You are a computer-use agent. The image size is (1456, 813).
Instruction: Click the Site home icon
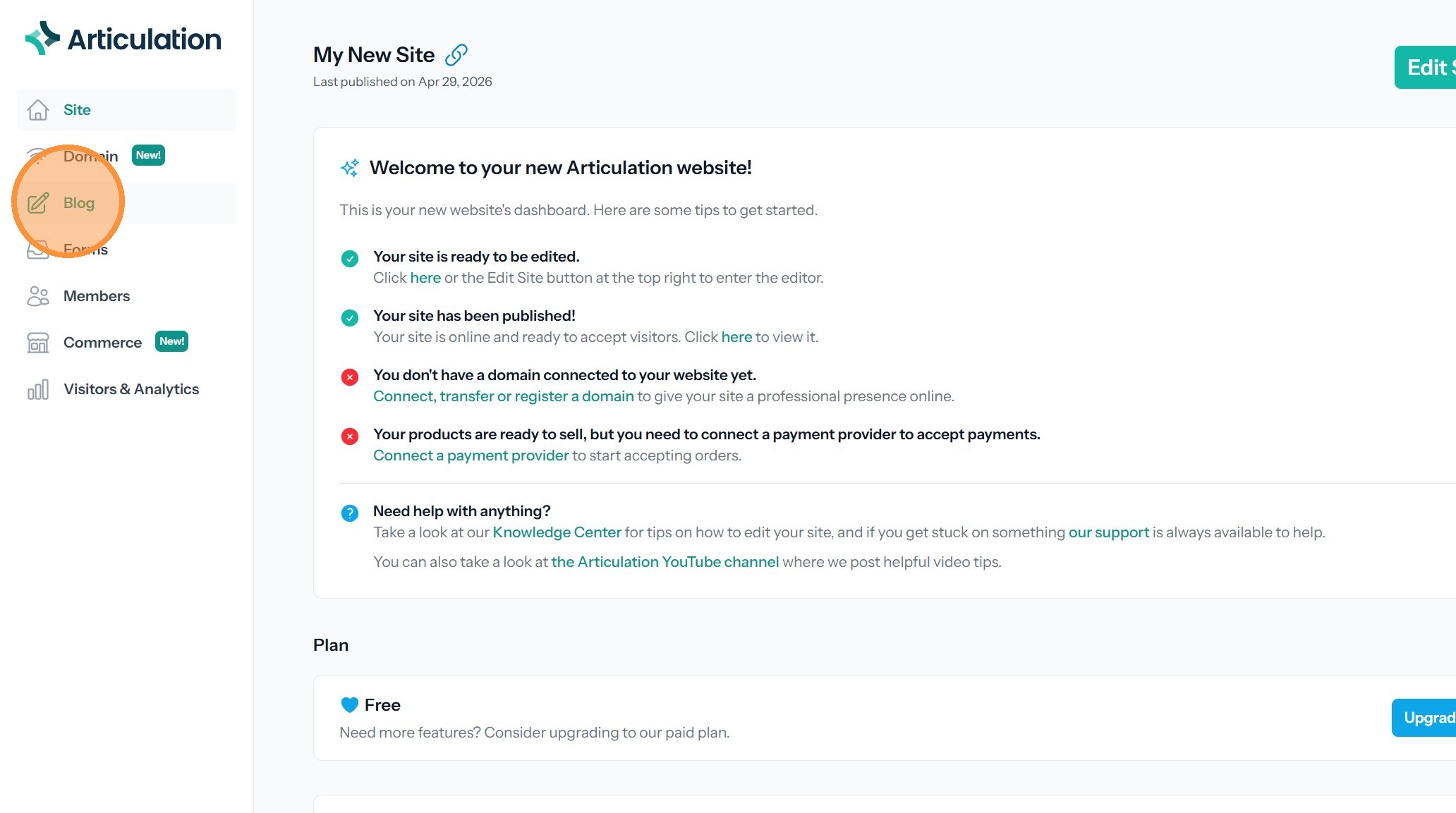coord(38,110)
